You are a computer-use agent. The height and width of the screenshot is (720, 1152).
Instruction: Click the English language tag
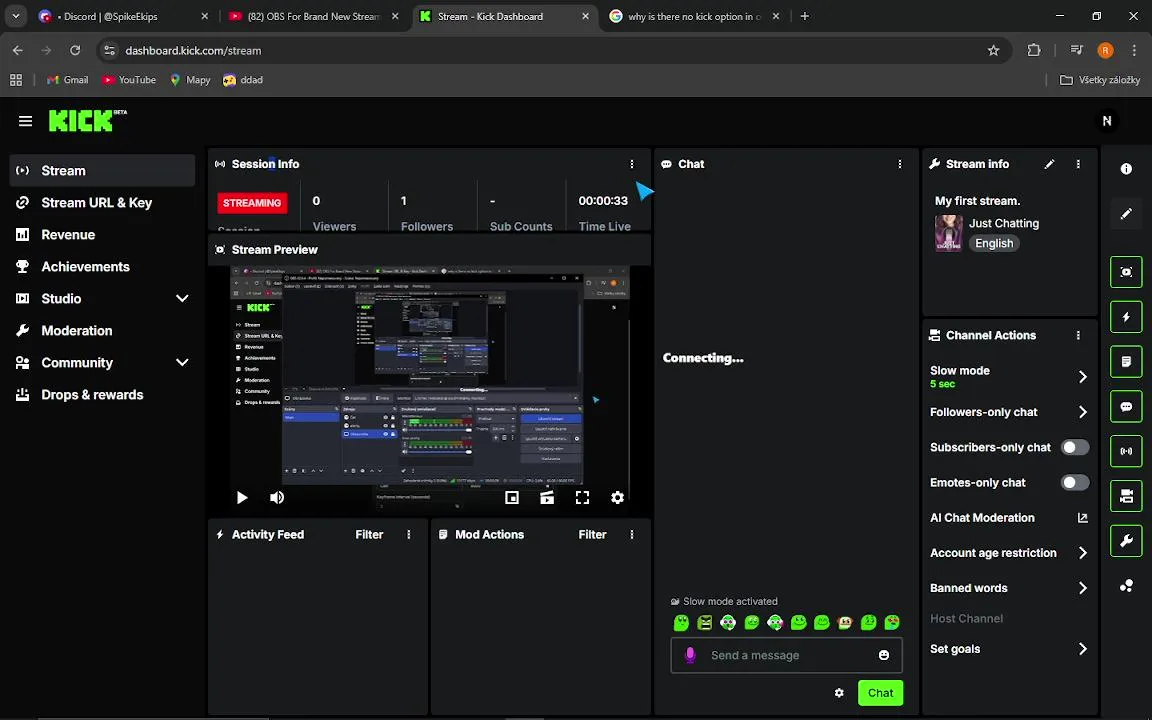[x=994, y=243]
